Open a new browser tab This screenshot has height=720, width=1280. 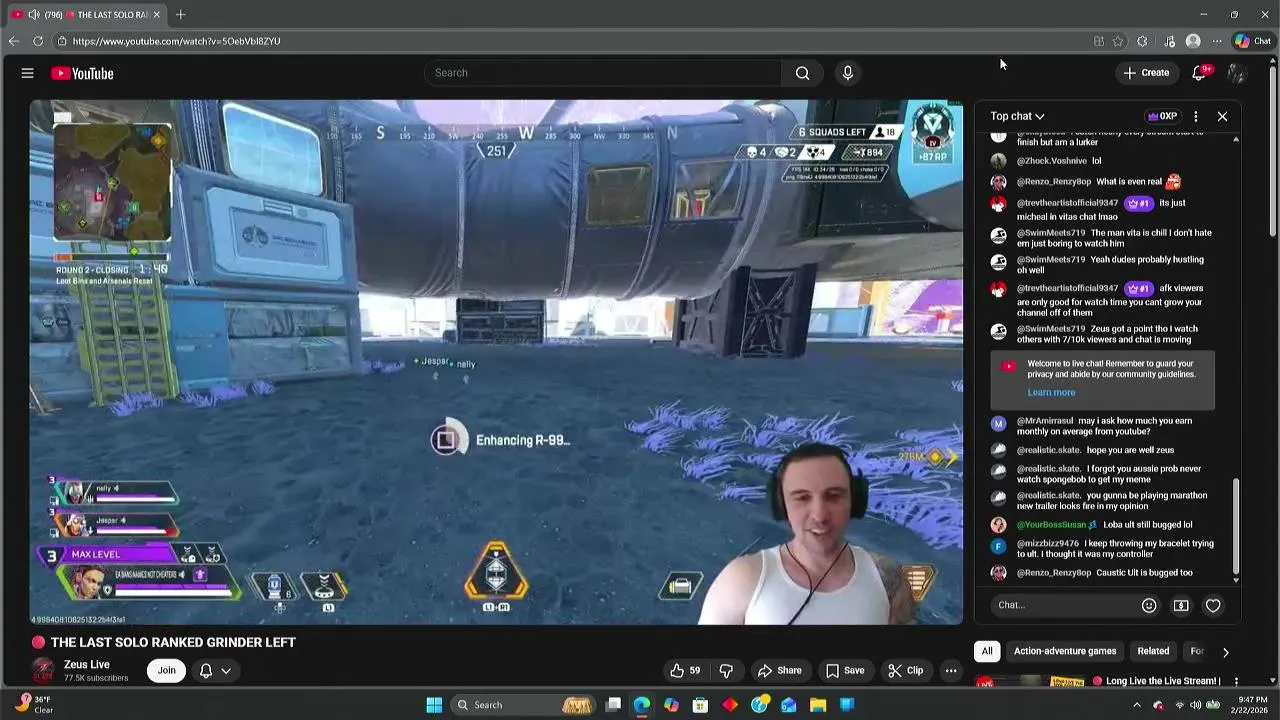(181, 14)
